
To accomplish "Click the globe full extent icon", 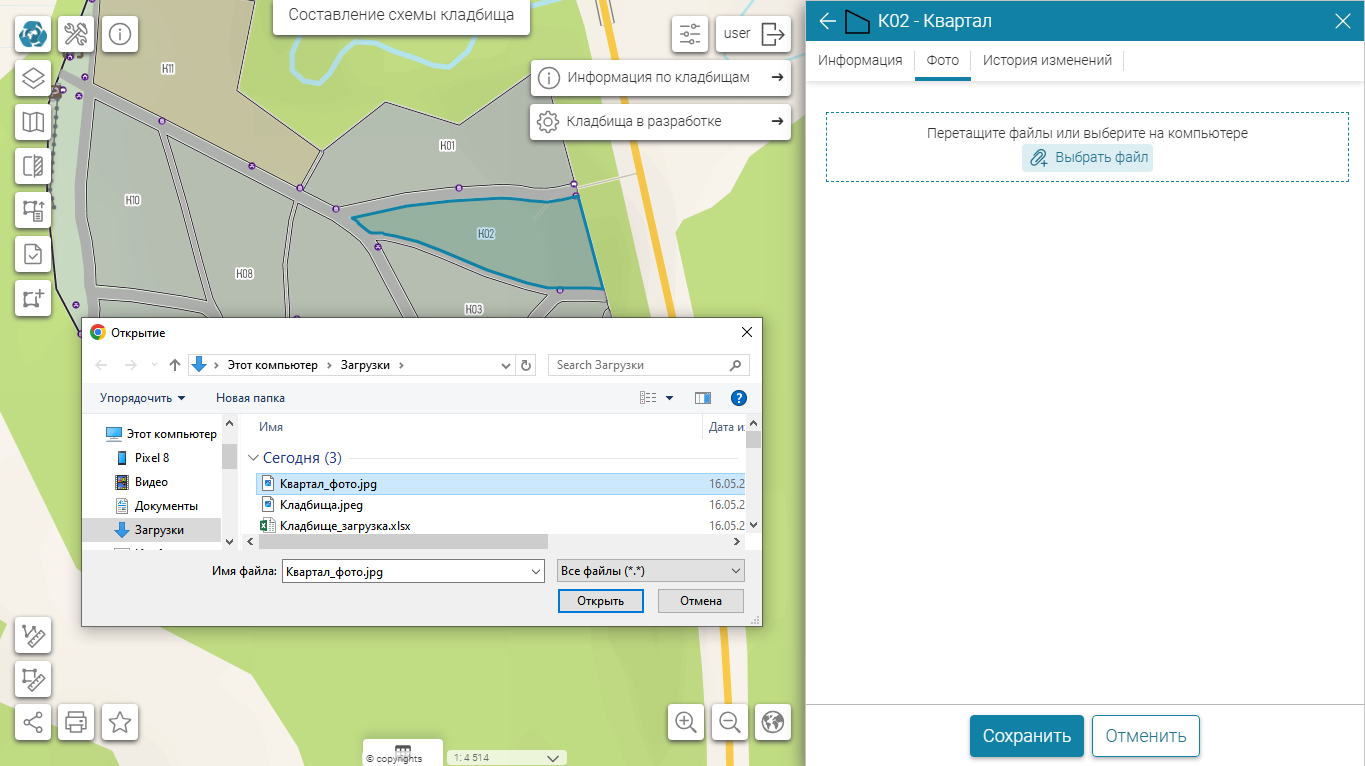I will pyautogui.click(x=773, y=722).
